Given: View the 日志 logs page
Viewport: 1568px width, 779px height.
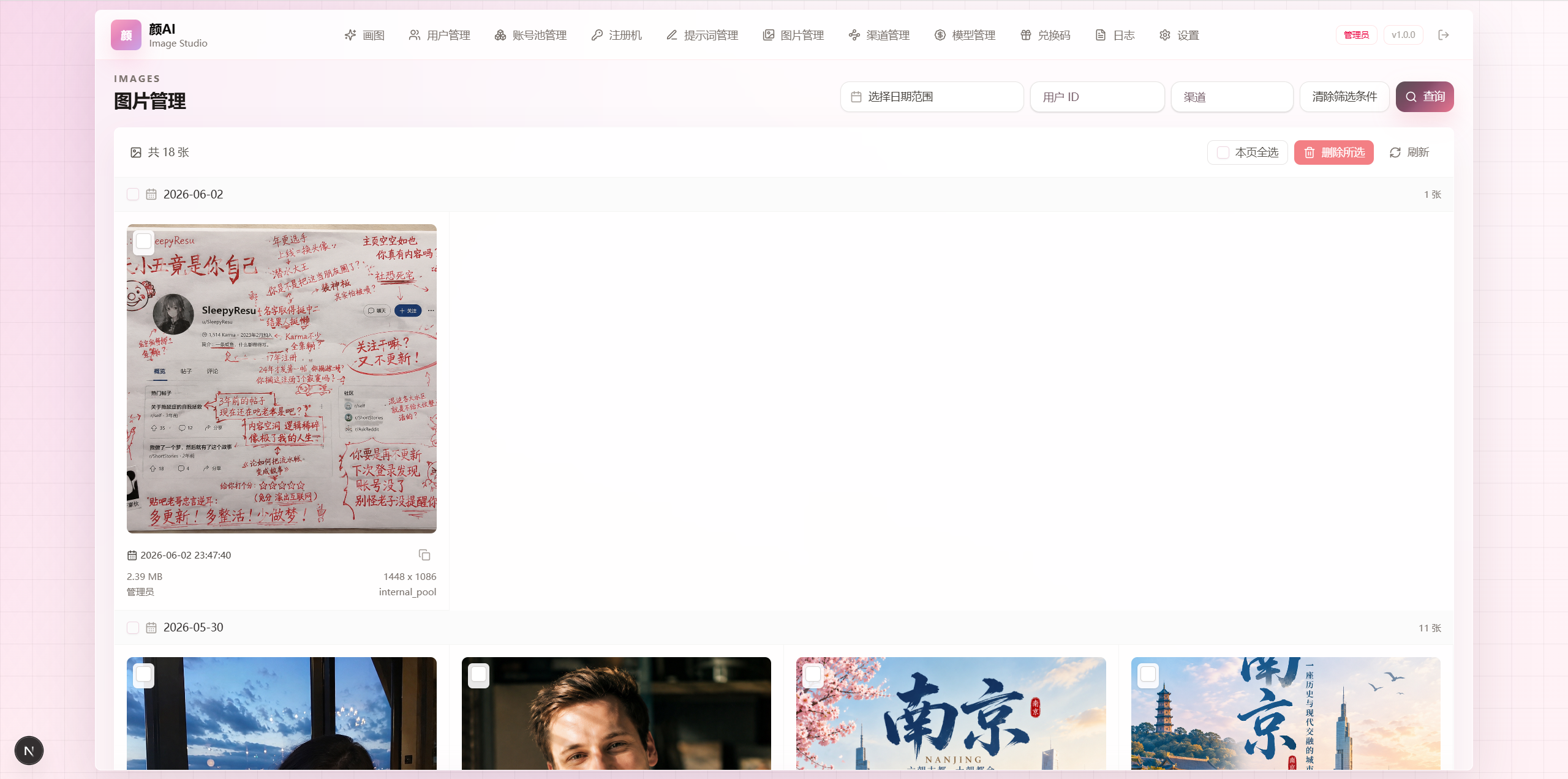Looking at the screenshot, I should point(1115,35).
